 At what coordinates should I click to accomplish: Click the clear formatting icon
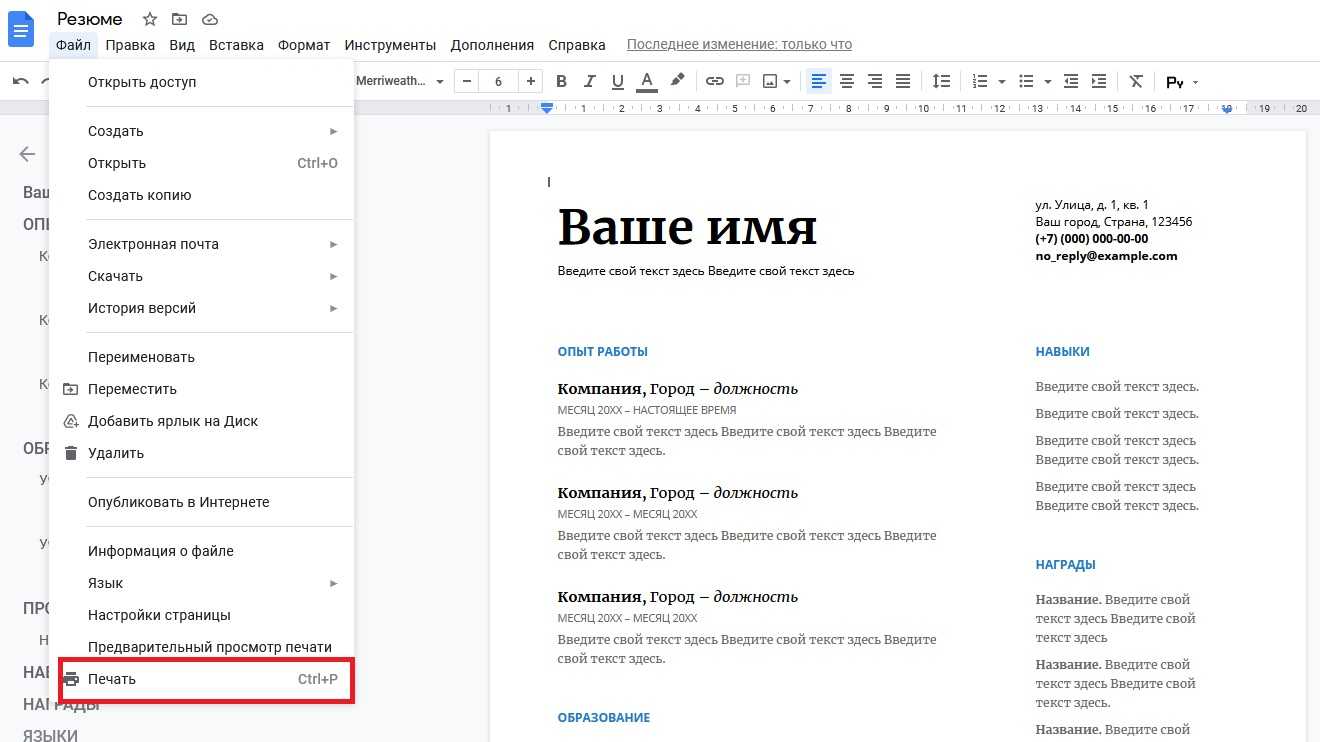(1136, 81)
